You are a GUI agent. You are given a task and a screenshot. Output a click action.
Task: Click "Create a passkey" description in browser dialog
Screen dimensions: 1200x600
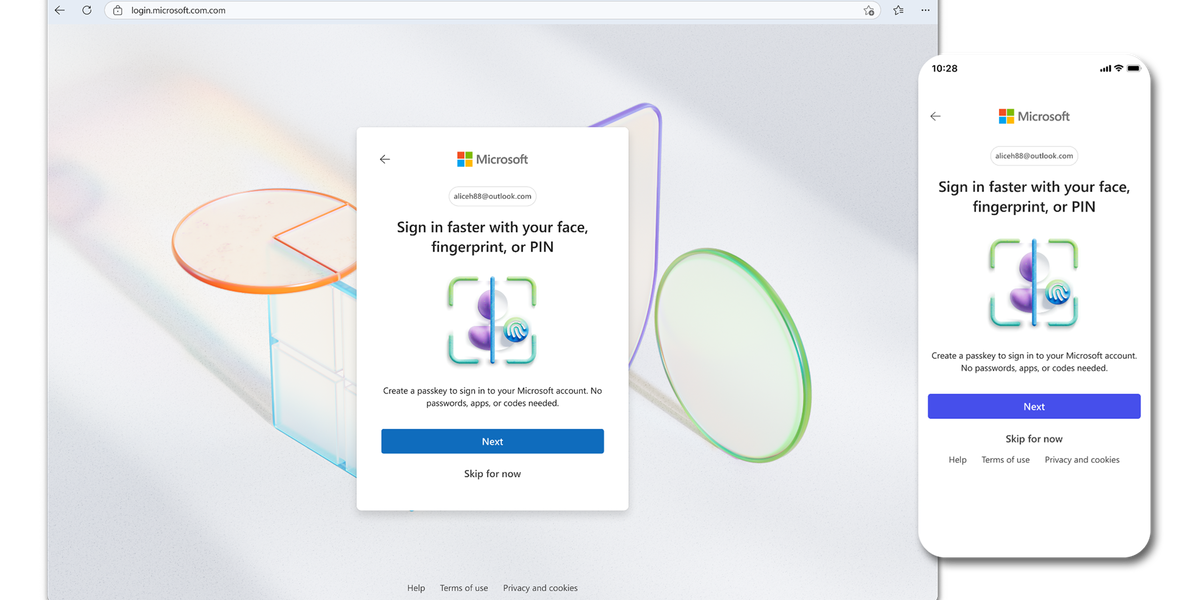pyautogui.click(x=492, y=397)
